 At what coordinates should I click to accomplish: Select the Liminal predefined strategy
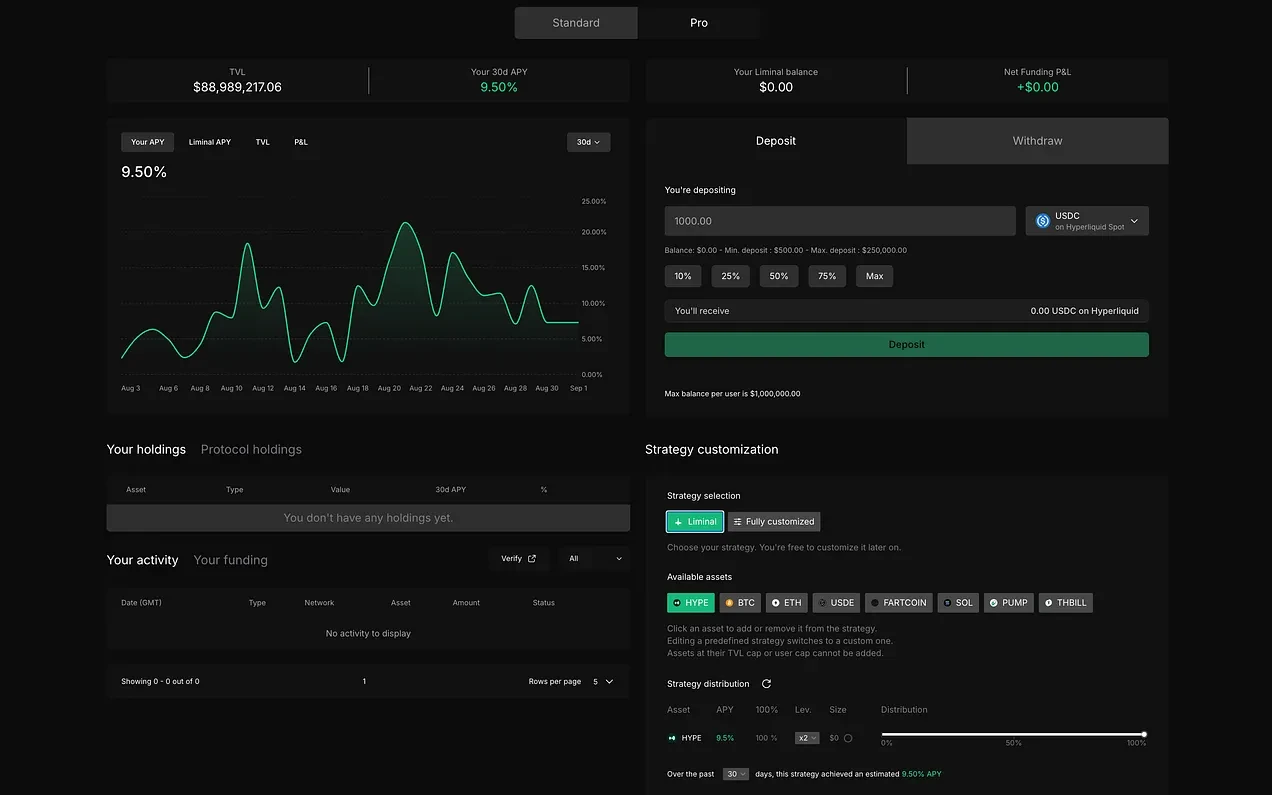(x=694, y=521)
